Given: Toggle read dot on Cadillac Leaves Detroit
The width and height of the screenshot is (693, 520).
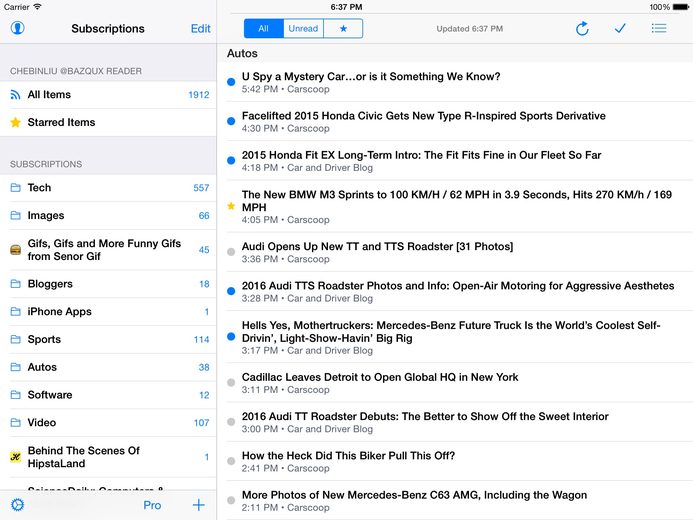Looking at the screenshot, I should coord(231,383).
